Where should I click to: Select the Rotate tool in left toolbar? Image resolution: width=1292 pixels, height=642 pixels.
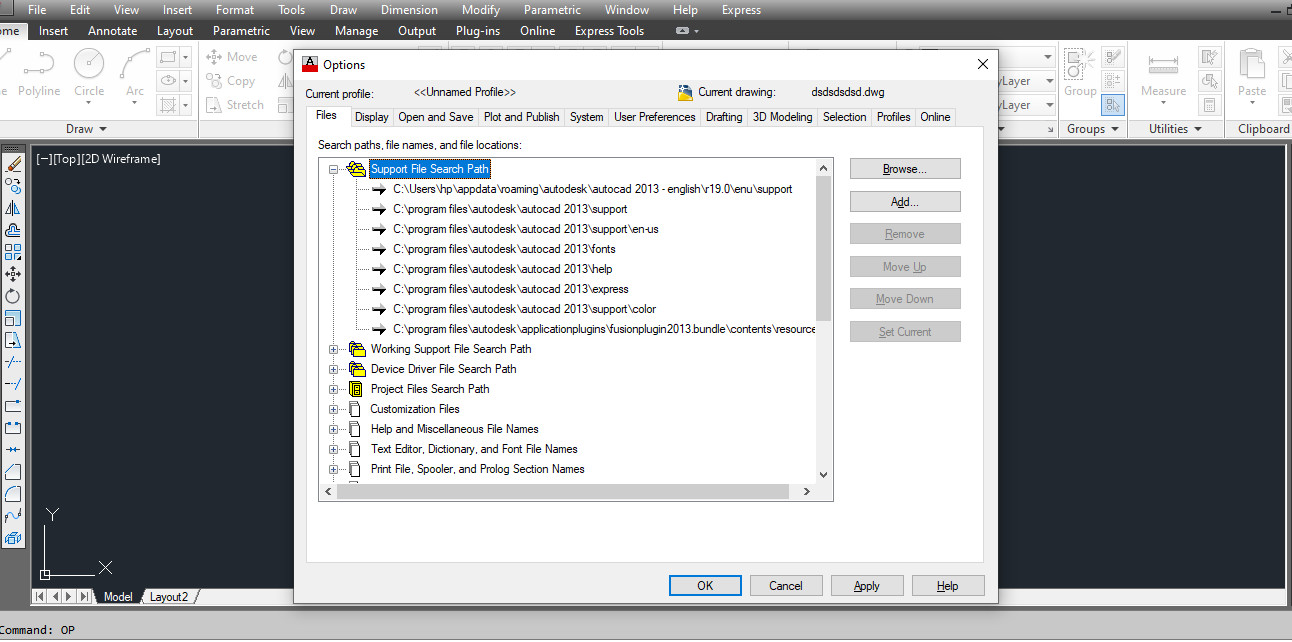(13, 296)
